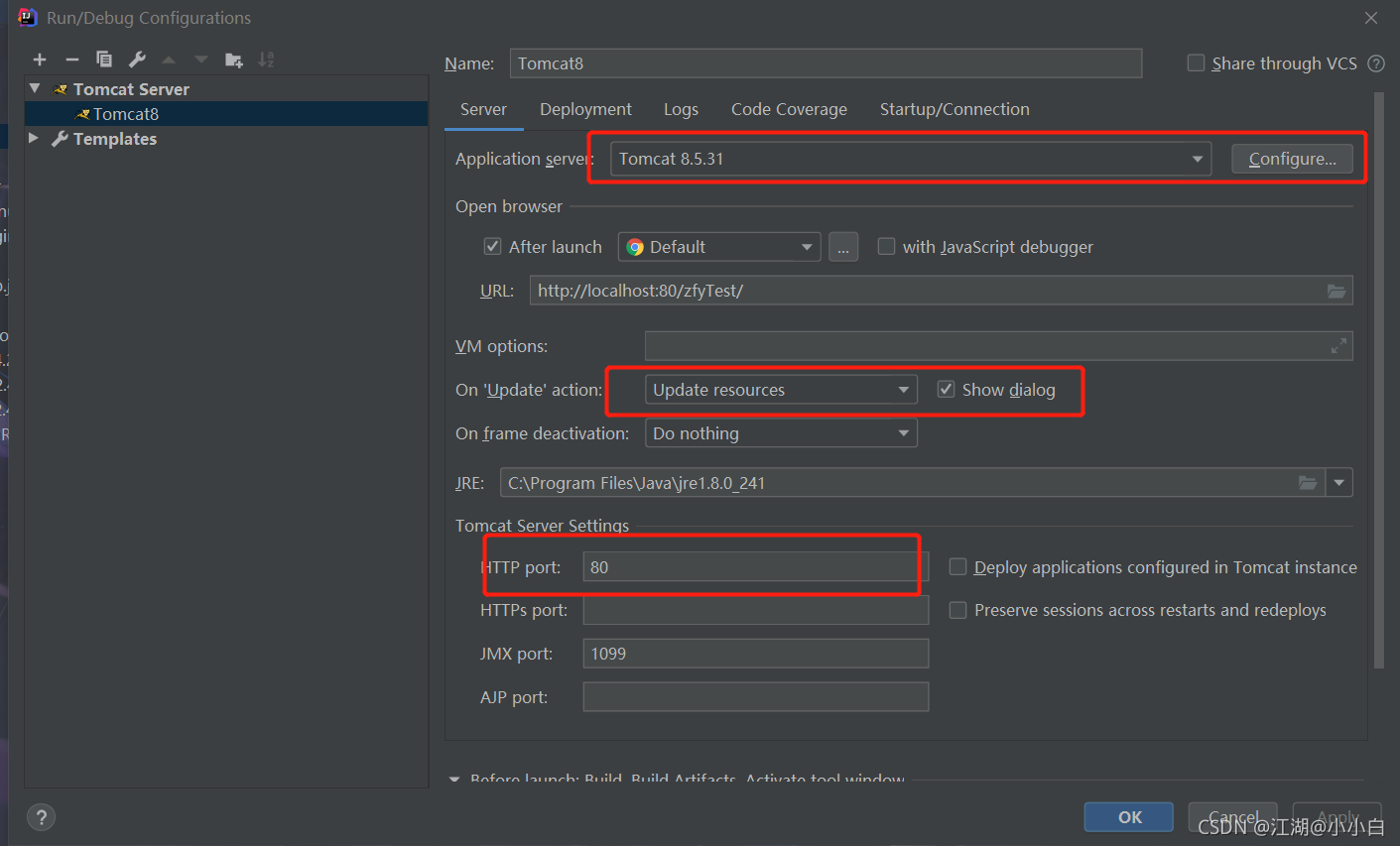Move configuration up arrow
The width and height of the screenshot is (1400, 846).
[x=169, y=60]
